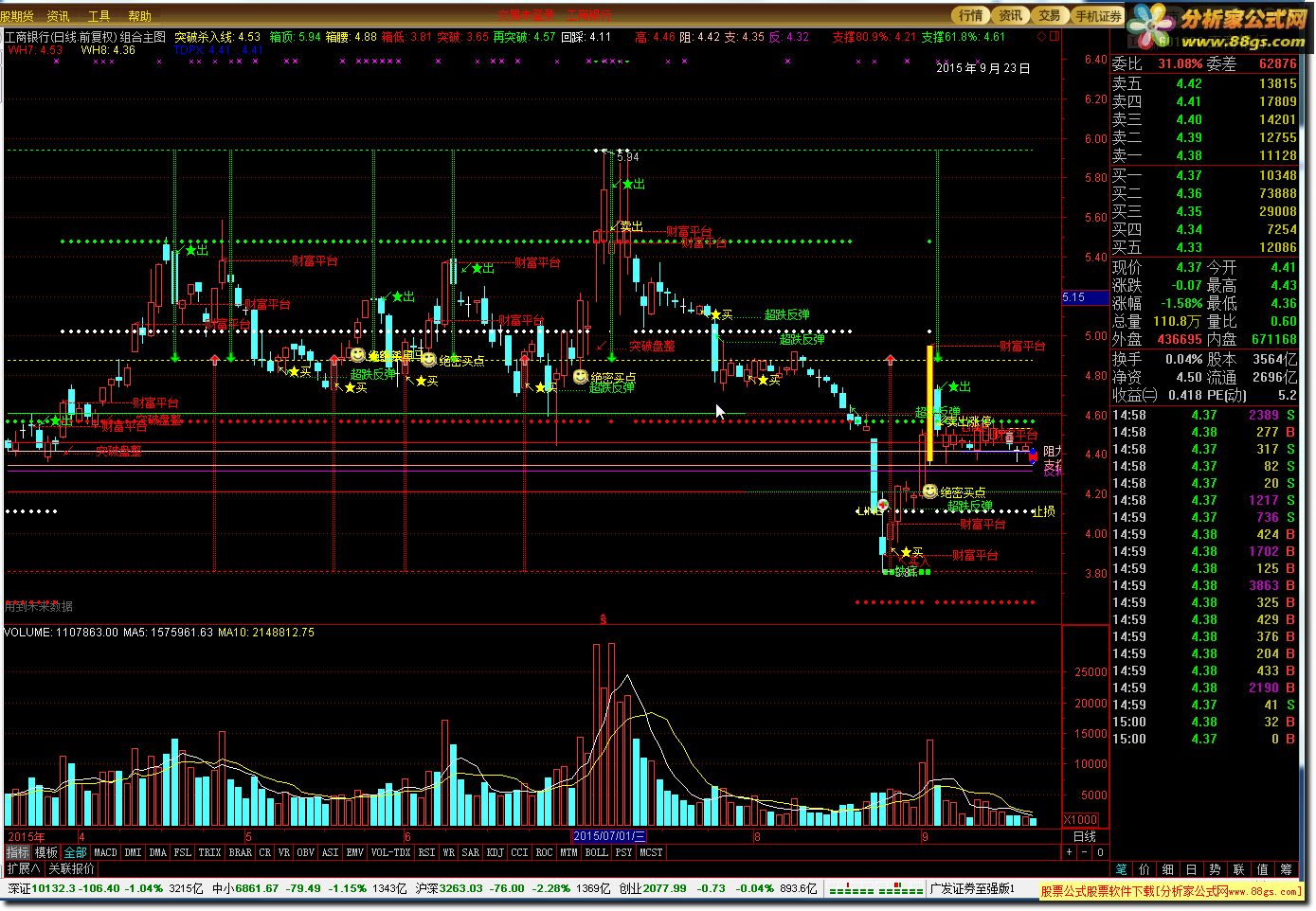Viewport: 1316px width, 911px height.
Task: Switch to the TRIX indicator
Action: click(x=210, y=852)
